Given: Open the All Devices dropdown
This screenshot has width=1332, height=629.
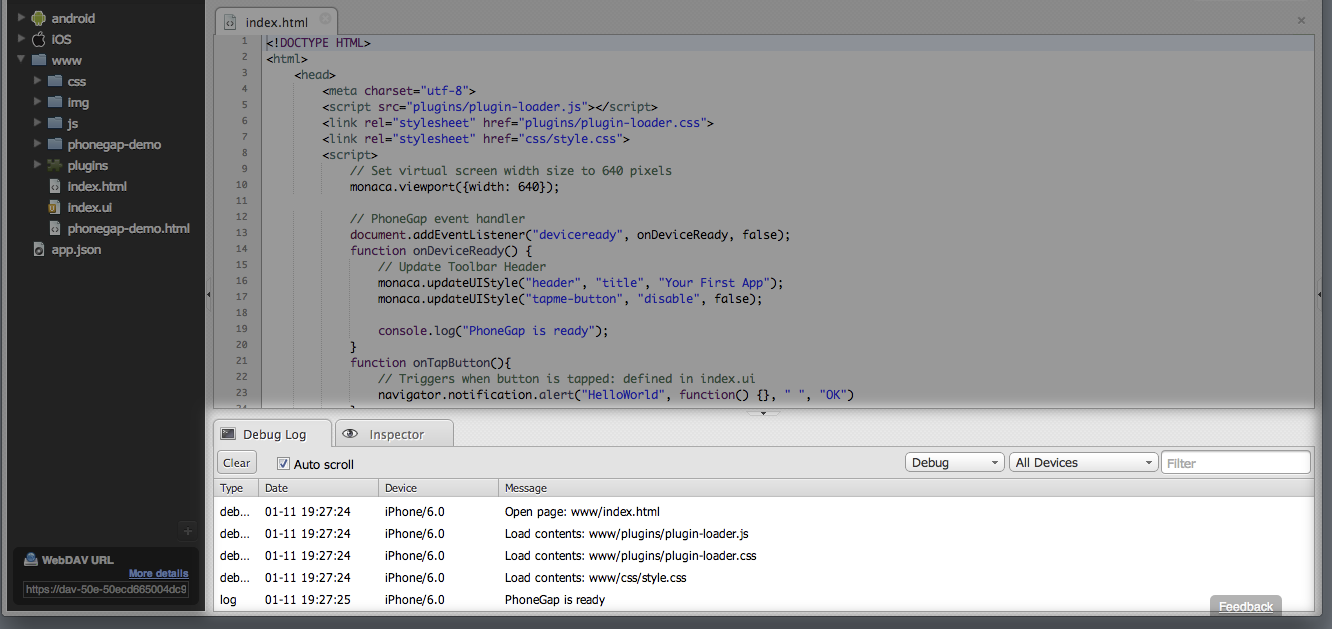Looking at the screenshot, I should [x=1083, y=463].
